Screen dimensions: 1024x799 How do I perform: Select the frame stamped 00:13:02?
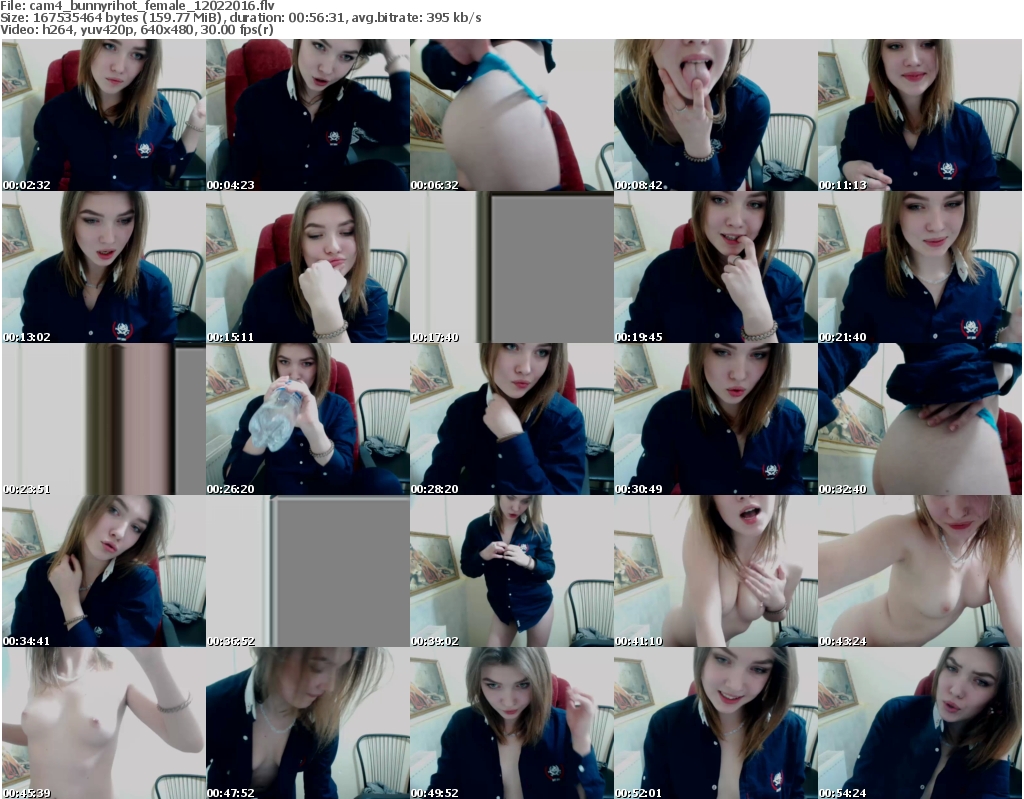(104, 267)
